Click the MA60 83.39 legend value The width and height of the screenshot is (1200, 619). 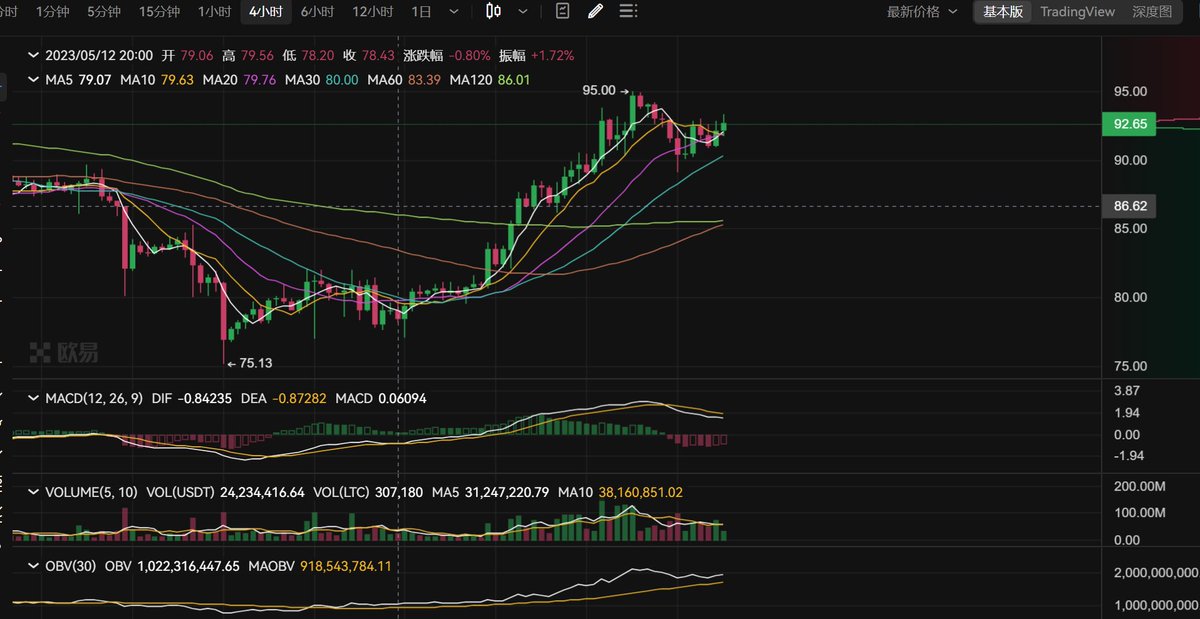tap(403, 79)
